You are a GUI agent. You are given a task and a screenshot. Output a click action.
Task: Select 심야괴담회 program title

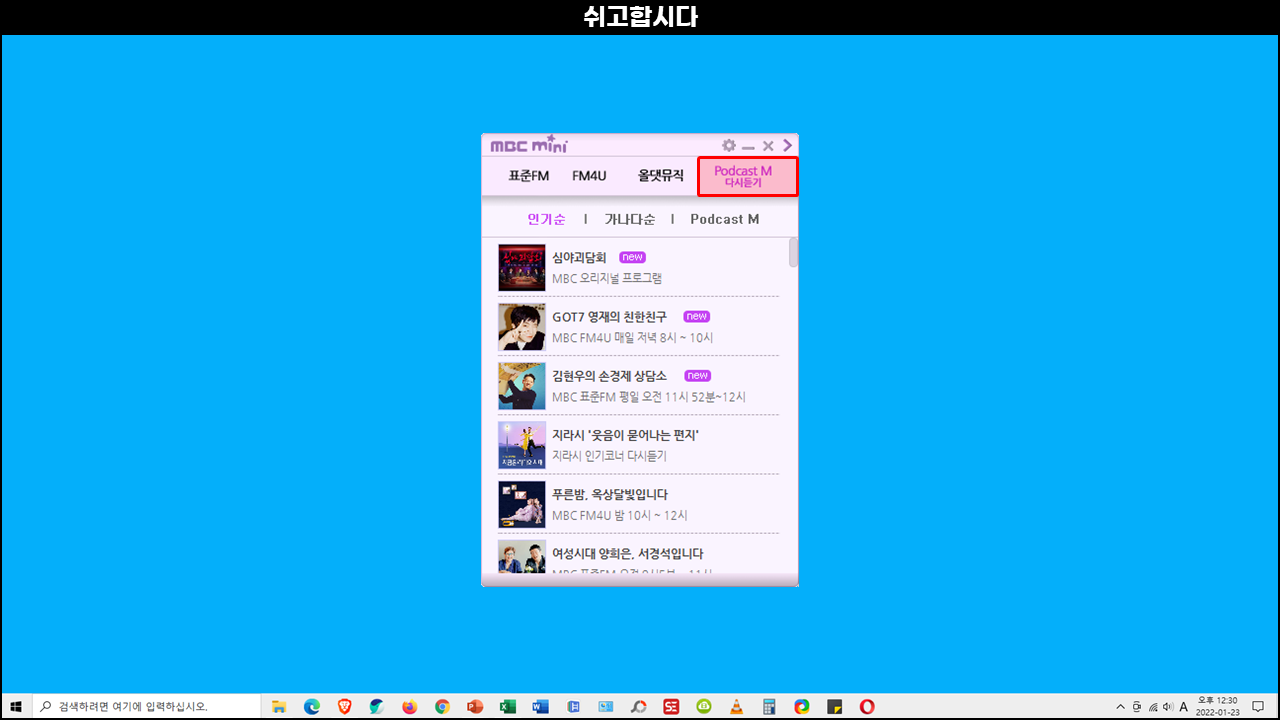click(579, 258)
